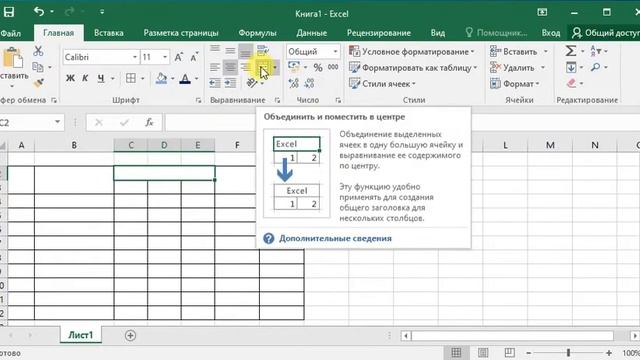Click the AutoSum sigma icon
640x360 pixels.
pos(571,51)
